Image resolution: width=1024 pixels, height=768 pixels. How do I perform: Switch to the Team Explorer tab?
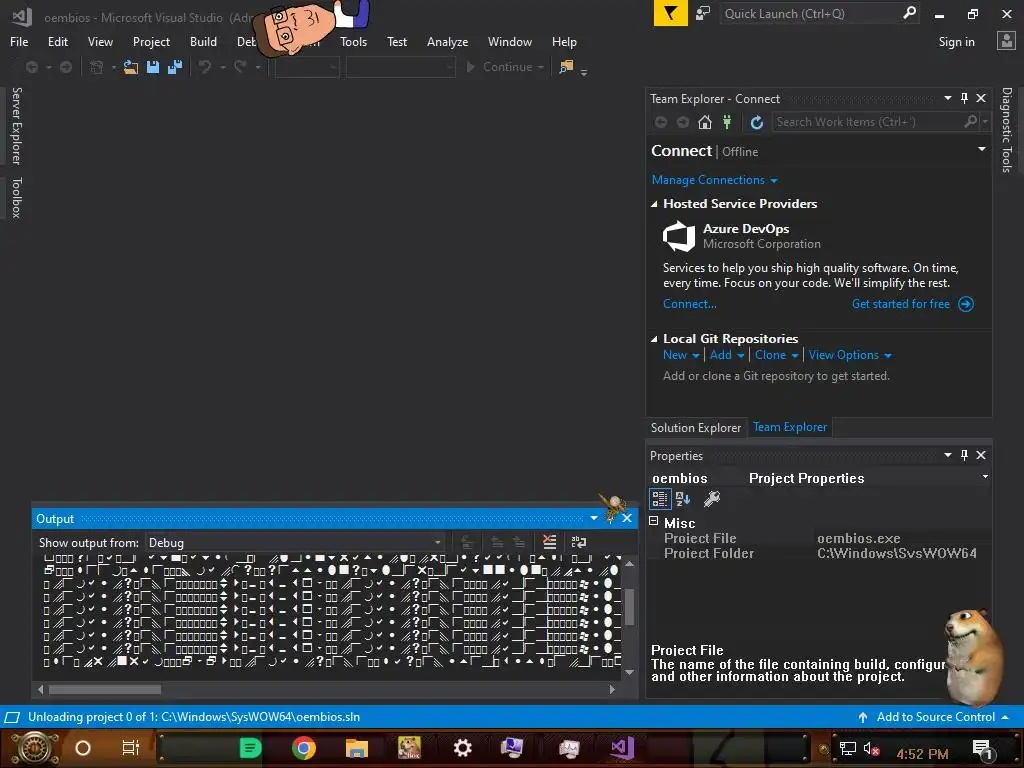click(x=790, y=427)
